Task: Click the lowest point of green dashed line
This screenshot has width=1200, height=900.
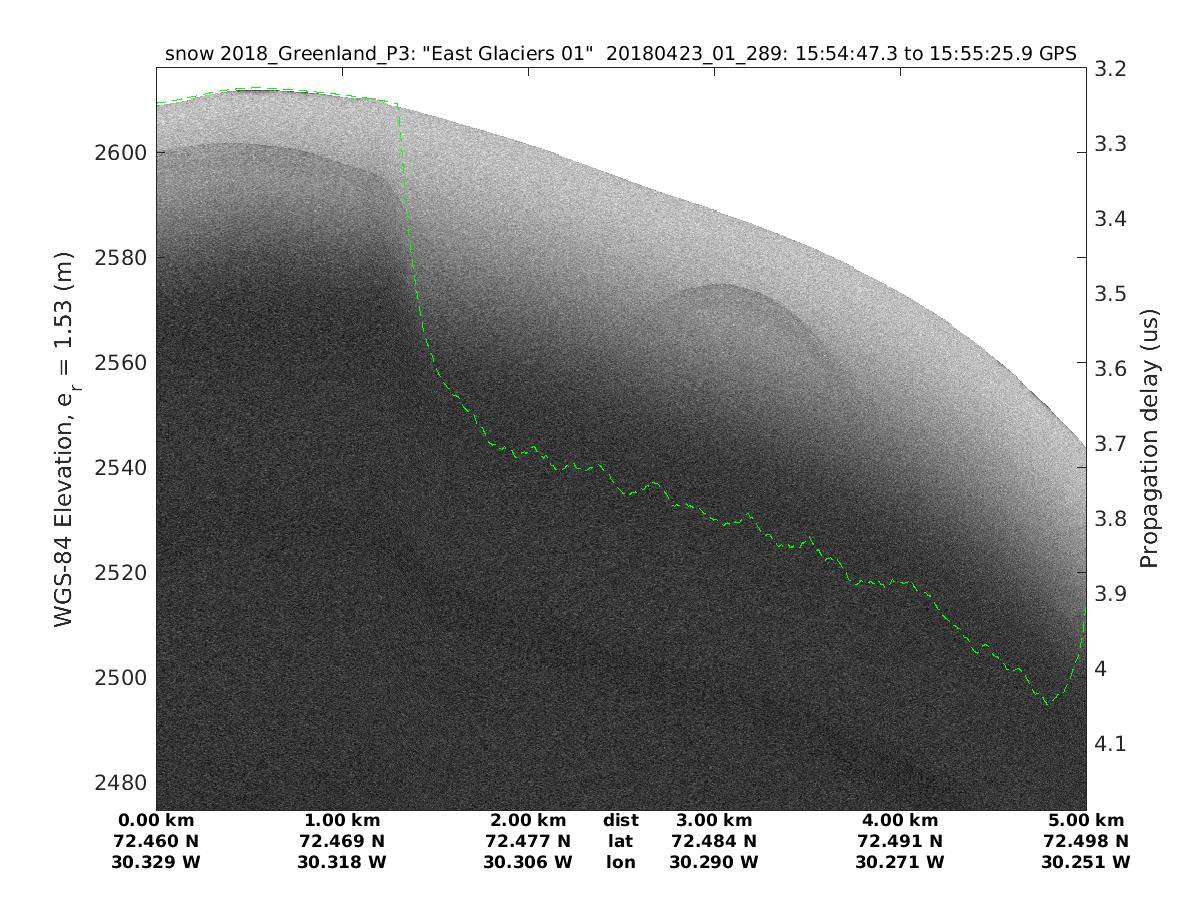Action: pyautogui.click(x=1047, y=703)
